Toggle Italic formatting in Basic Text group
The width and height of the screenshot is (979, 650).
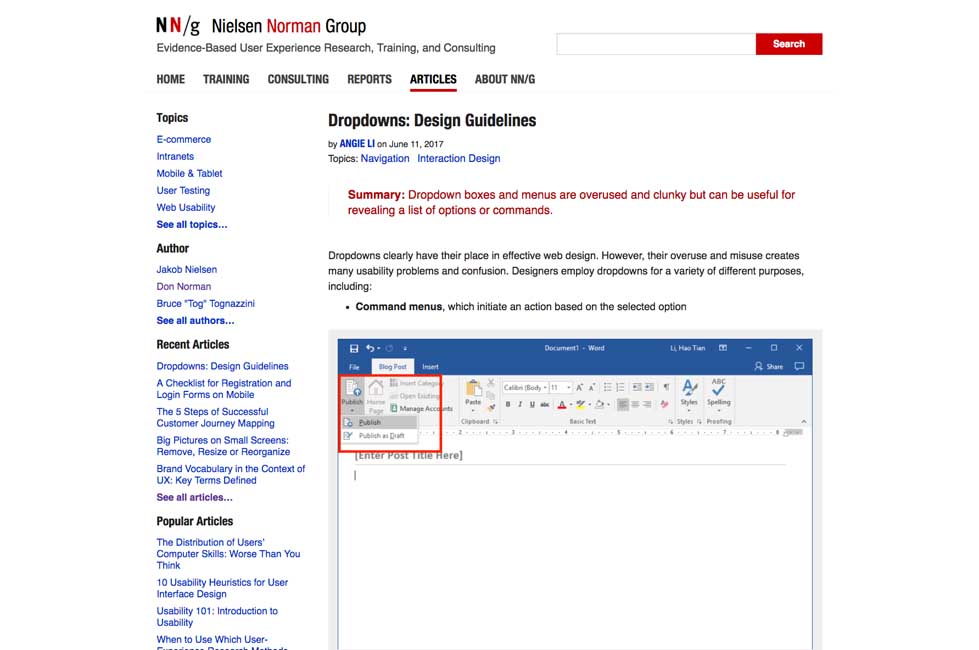point(520,405)
